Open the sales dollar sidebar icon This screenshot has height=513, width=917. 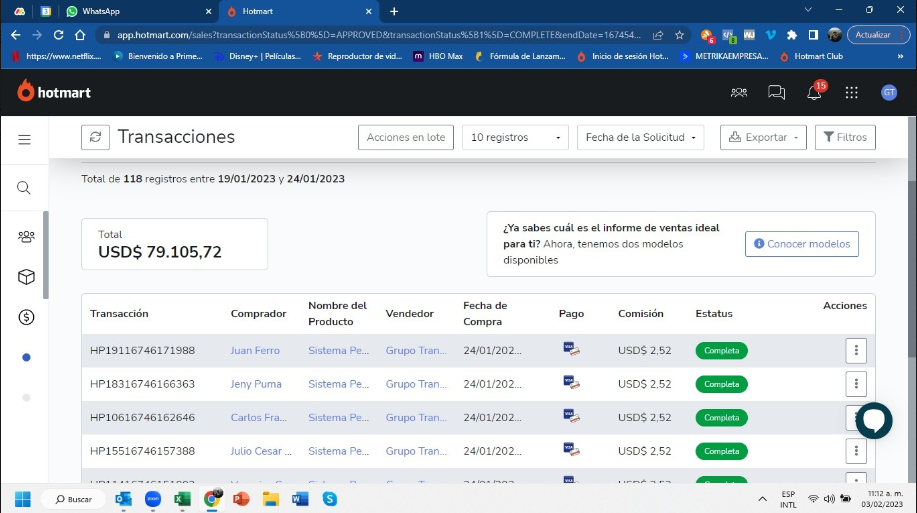coord(26,317)
